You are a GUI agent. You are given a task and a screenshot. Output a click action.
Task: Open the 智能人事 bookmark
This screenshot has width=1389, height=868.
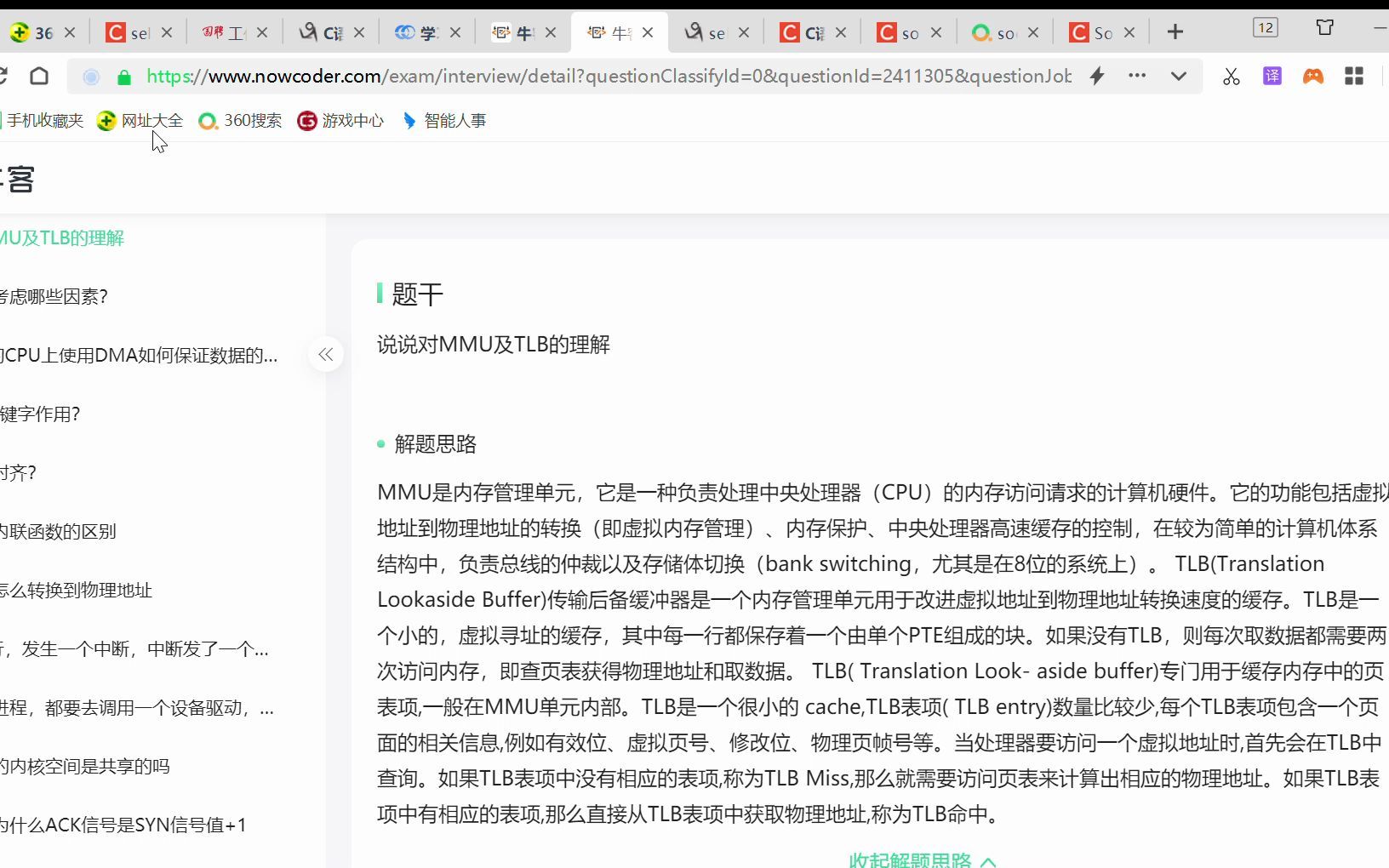(443, 121)
